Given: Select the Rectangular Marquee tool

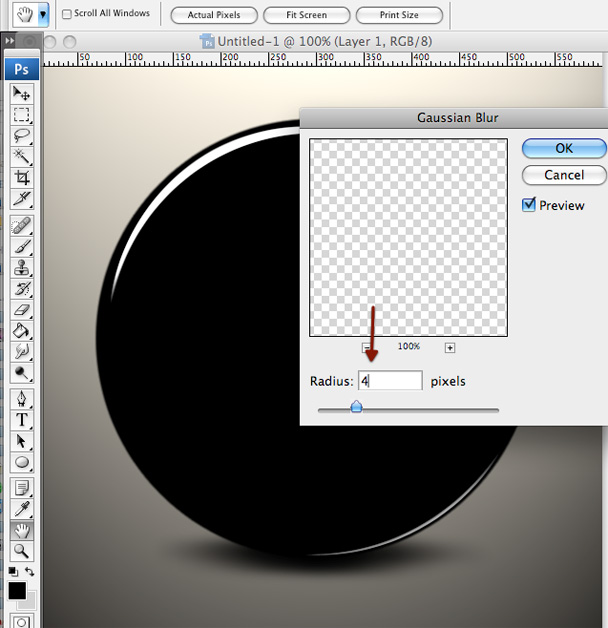Looking at the screenshot, I should tap(21, 115).
